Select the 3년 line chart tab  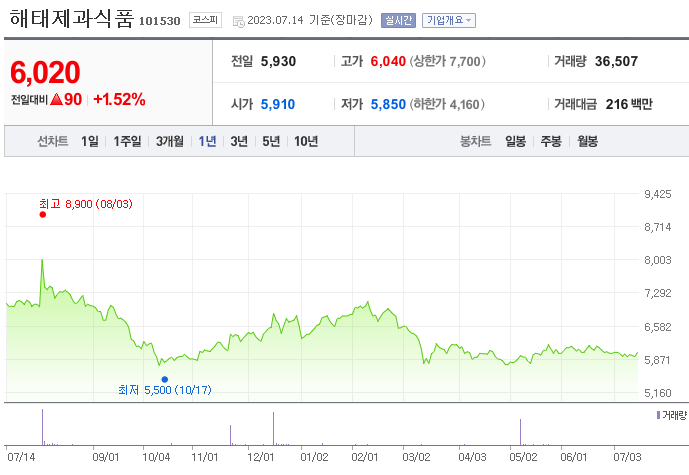pyautogui.click(x=239, y=141)
